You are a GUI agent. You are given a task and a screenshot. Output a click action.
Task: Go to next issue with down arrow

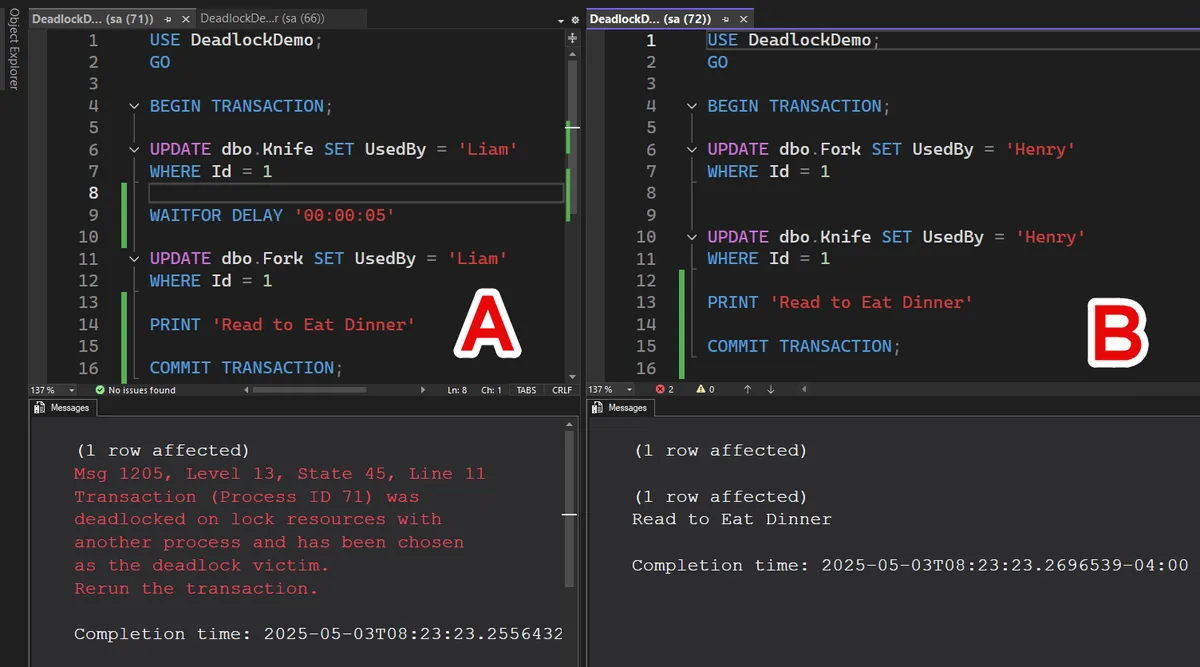pos(770,389)
